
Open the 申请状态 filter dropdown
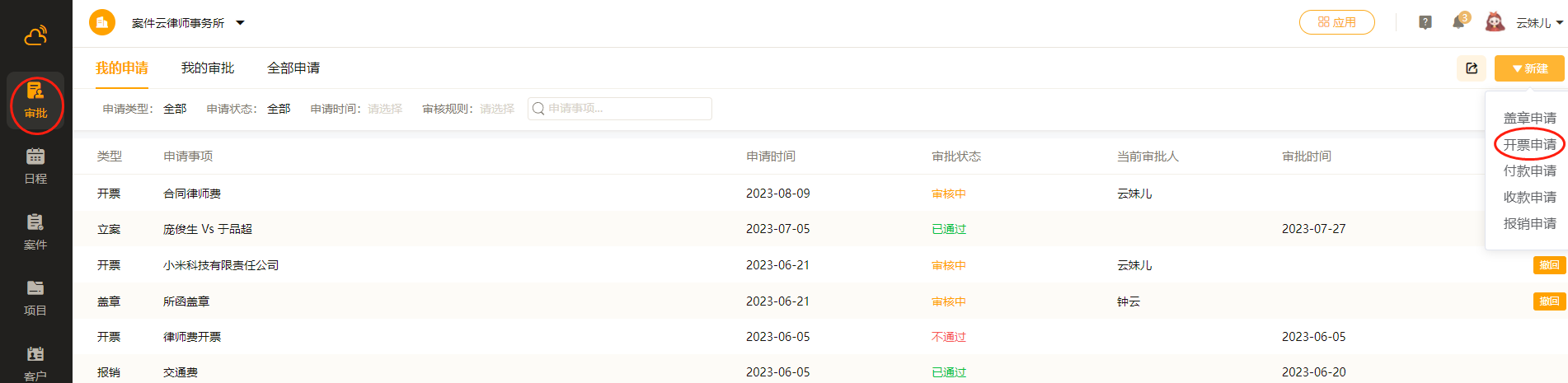pyautogui.click(x=279, y=109)
